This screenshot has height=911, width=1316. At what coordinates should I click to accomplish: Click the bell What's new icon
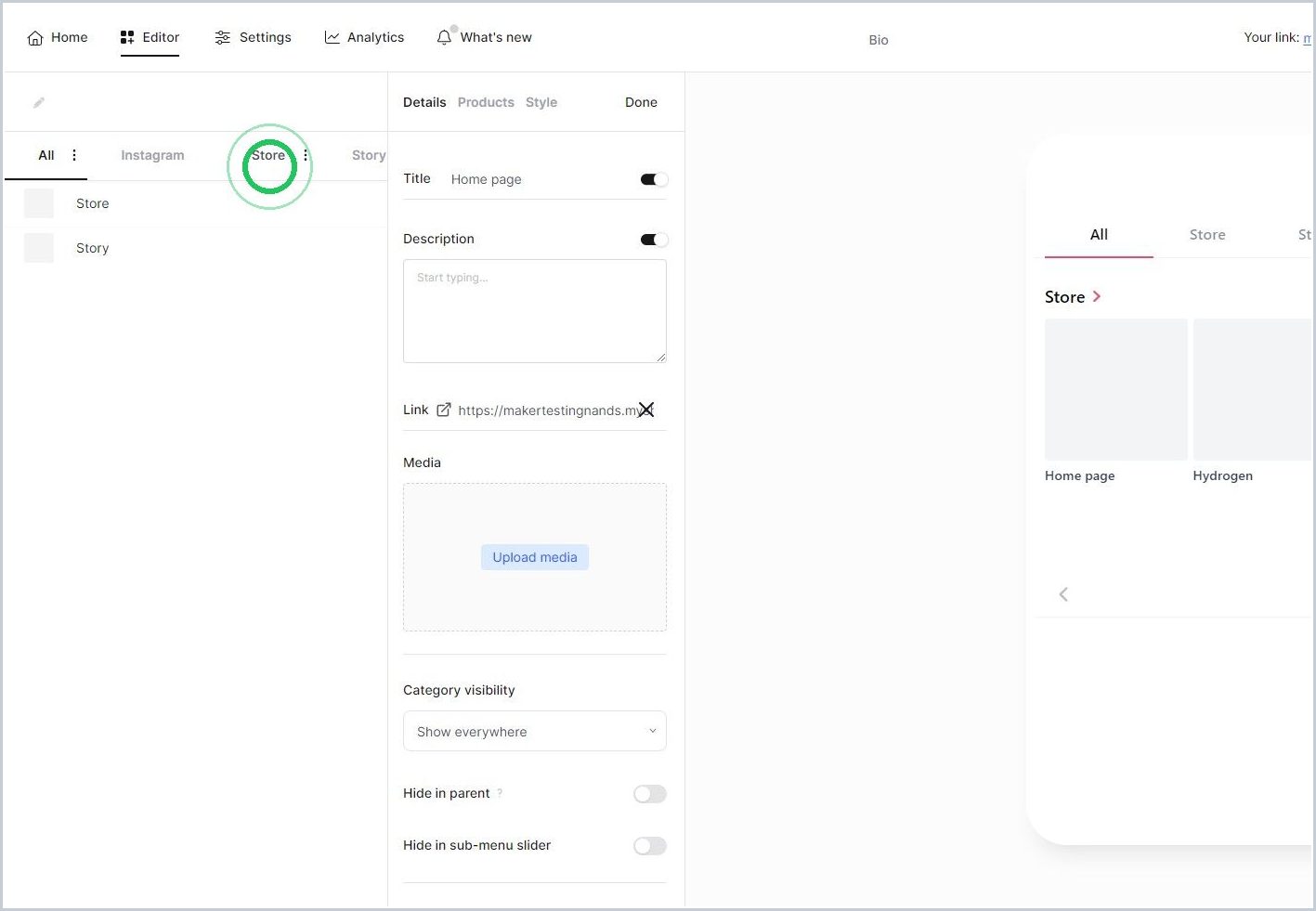coord(444,37)
